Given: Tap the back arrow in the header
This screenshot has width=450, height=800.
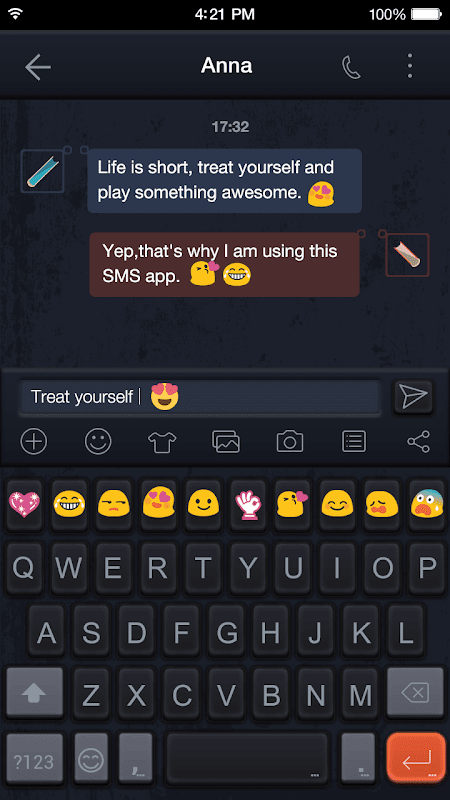Looking at the screenshot, I should click(x=38, y=67).
